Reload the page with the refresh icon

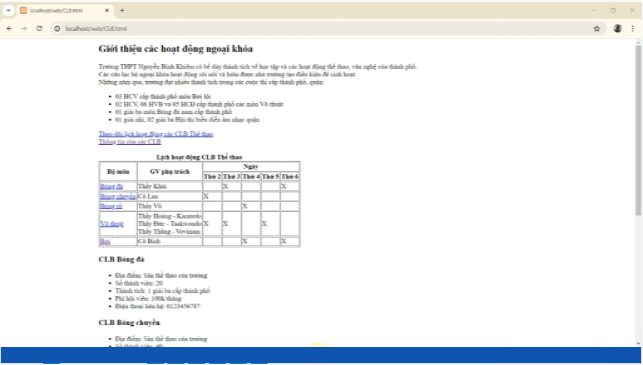pyautogui.click(x=39, y=29)
